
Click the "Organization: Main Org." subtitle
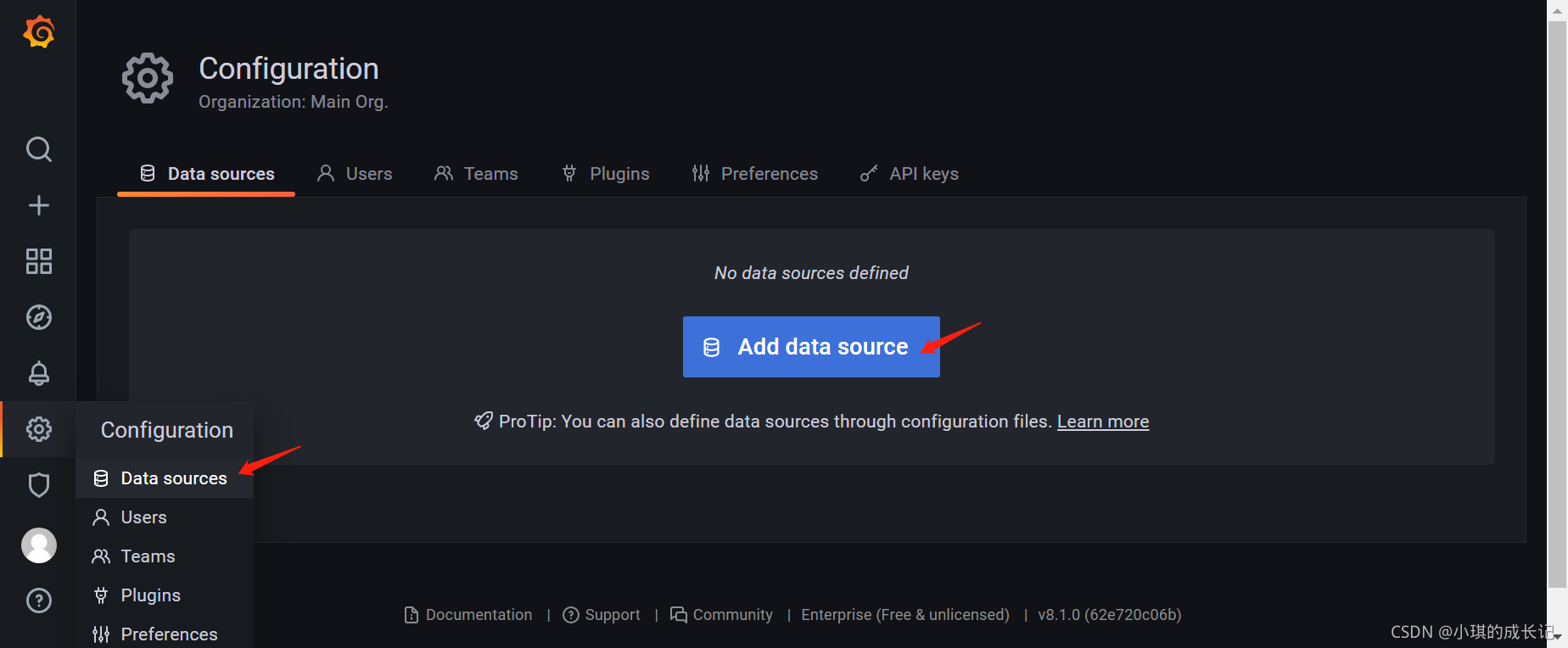(x=294, y=102)
